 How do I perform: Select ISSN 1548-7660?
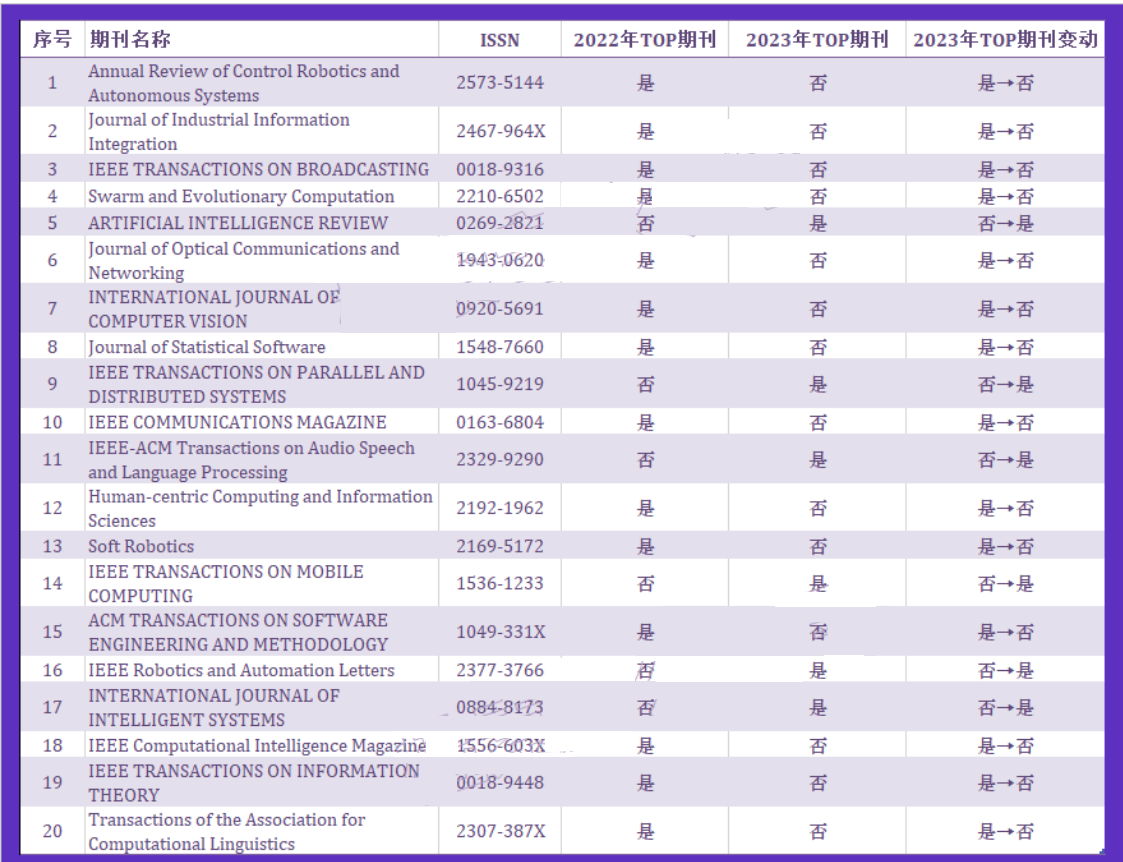500,347
